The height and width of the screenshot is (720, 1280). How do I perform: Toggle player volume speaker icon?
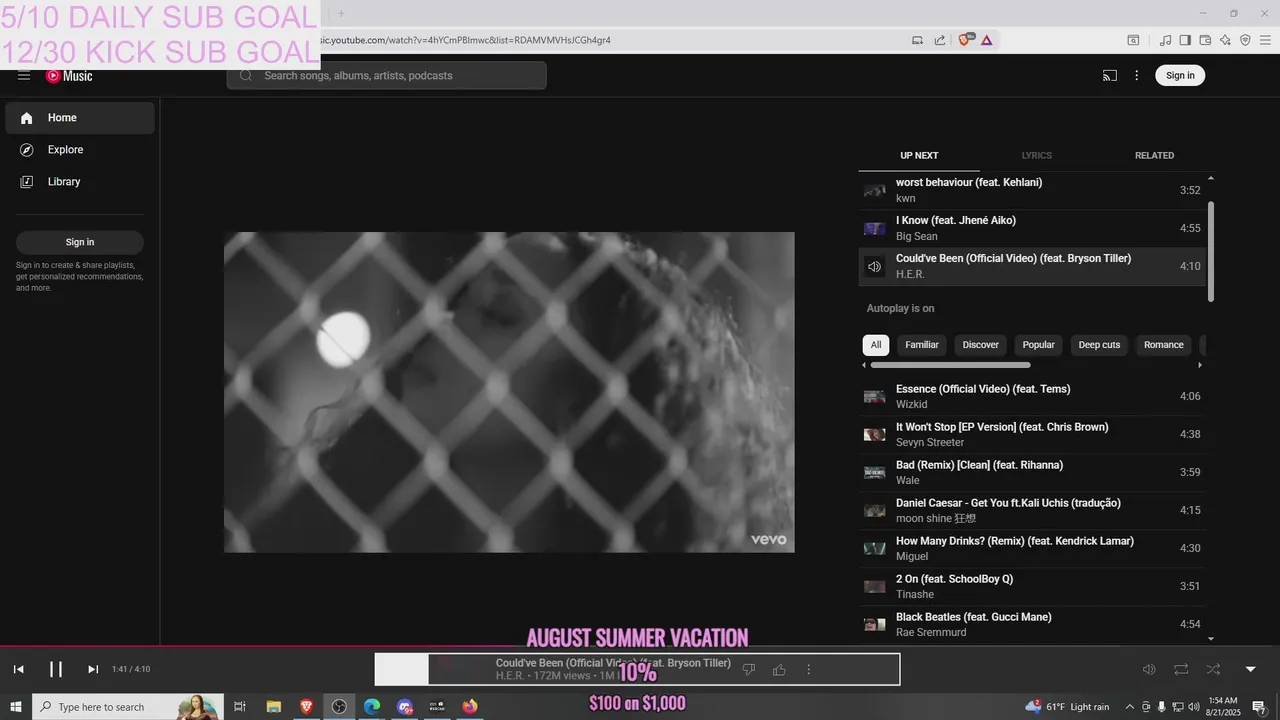[1149, 669]
